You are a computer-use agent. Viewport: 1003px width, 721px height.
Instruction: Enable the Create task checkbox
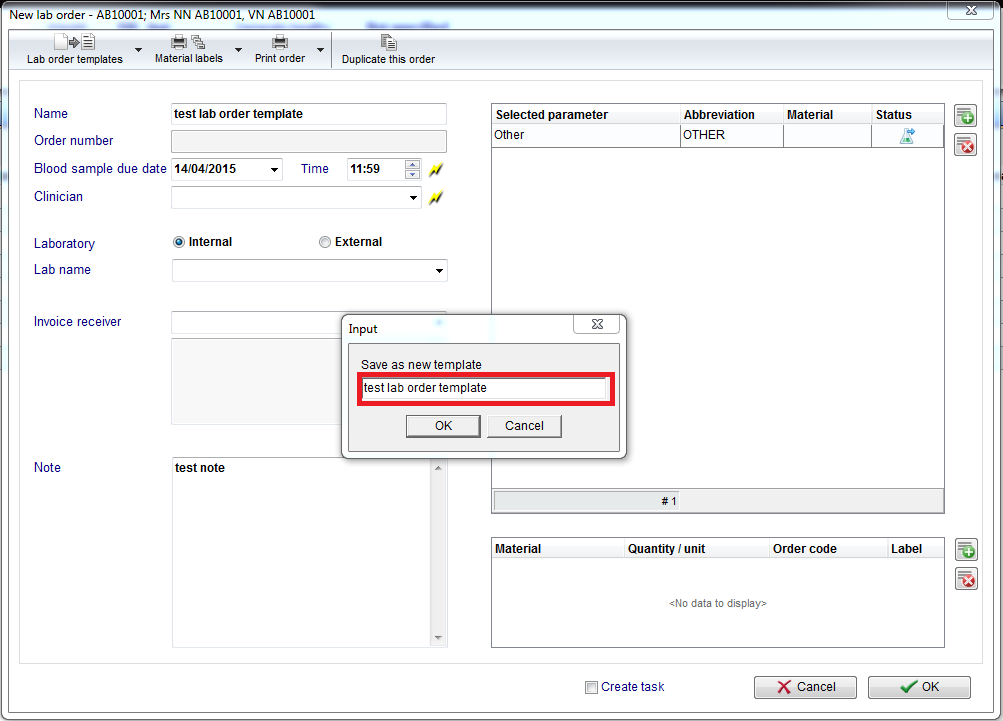591,687
